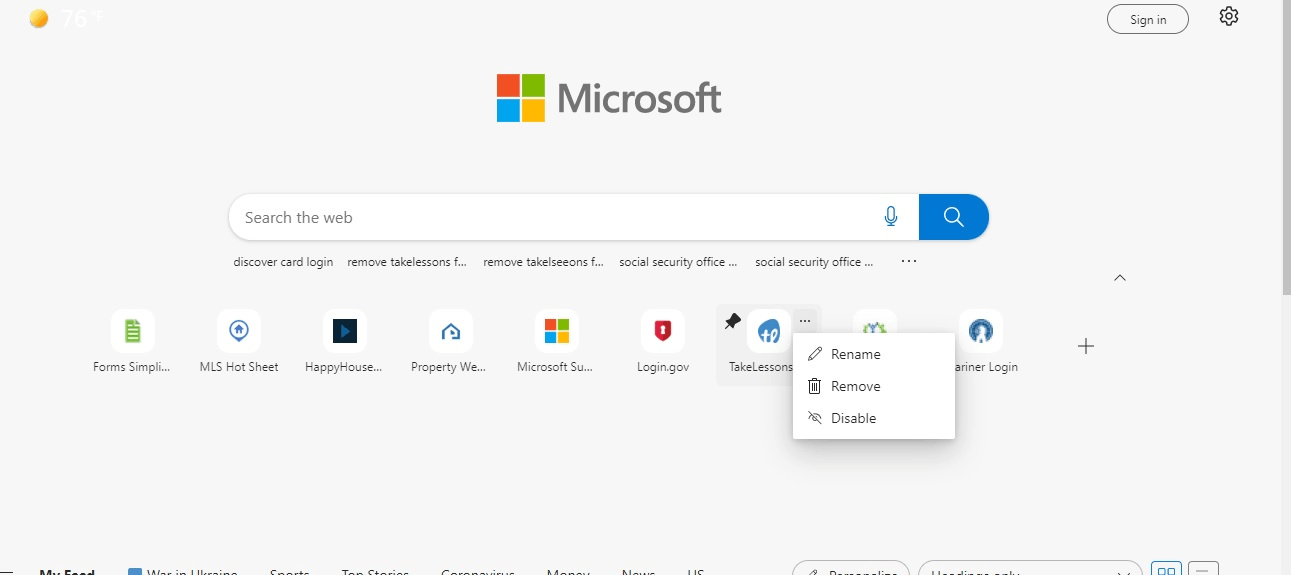Select recent search 'remove takelseeons f...'
1291x575 pixels.
click(543, 262)
